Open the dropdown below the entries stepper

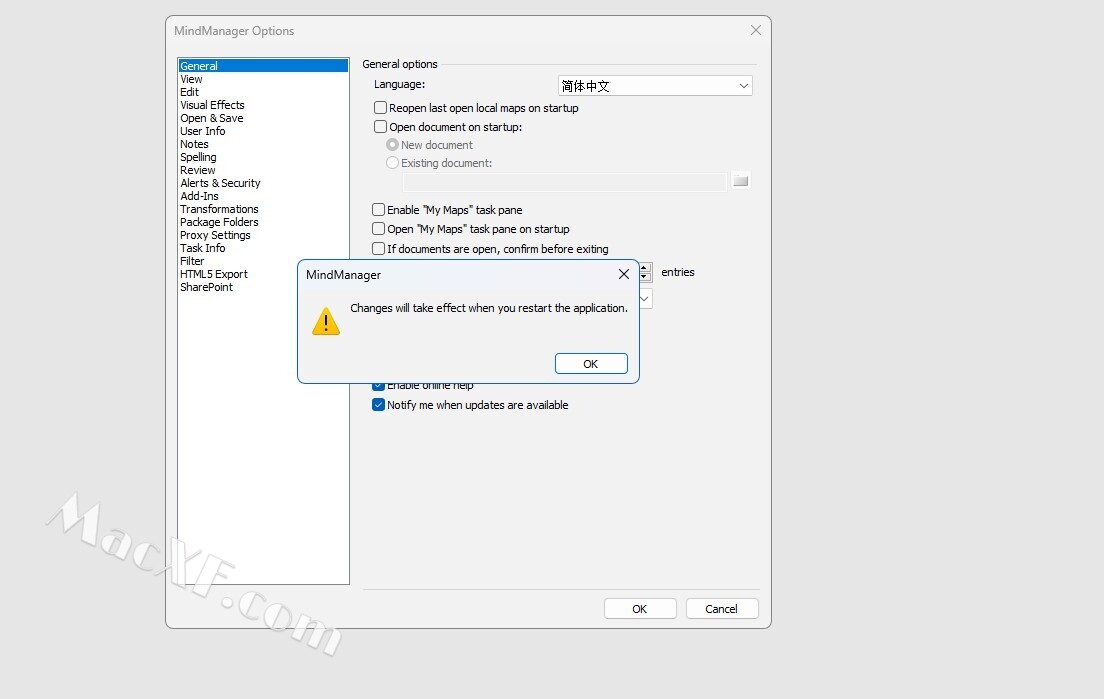click(646, 298)
